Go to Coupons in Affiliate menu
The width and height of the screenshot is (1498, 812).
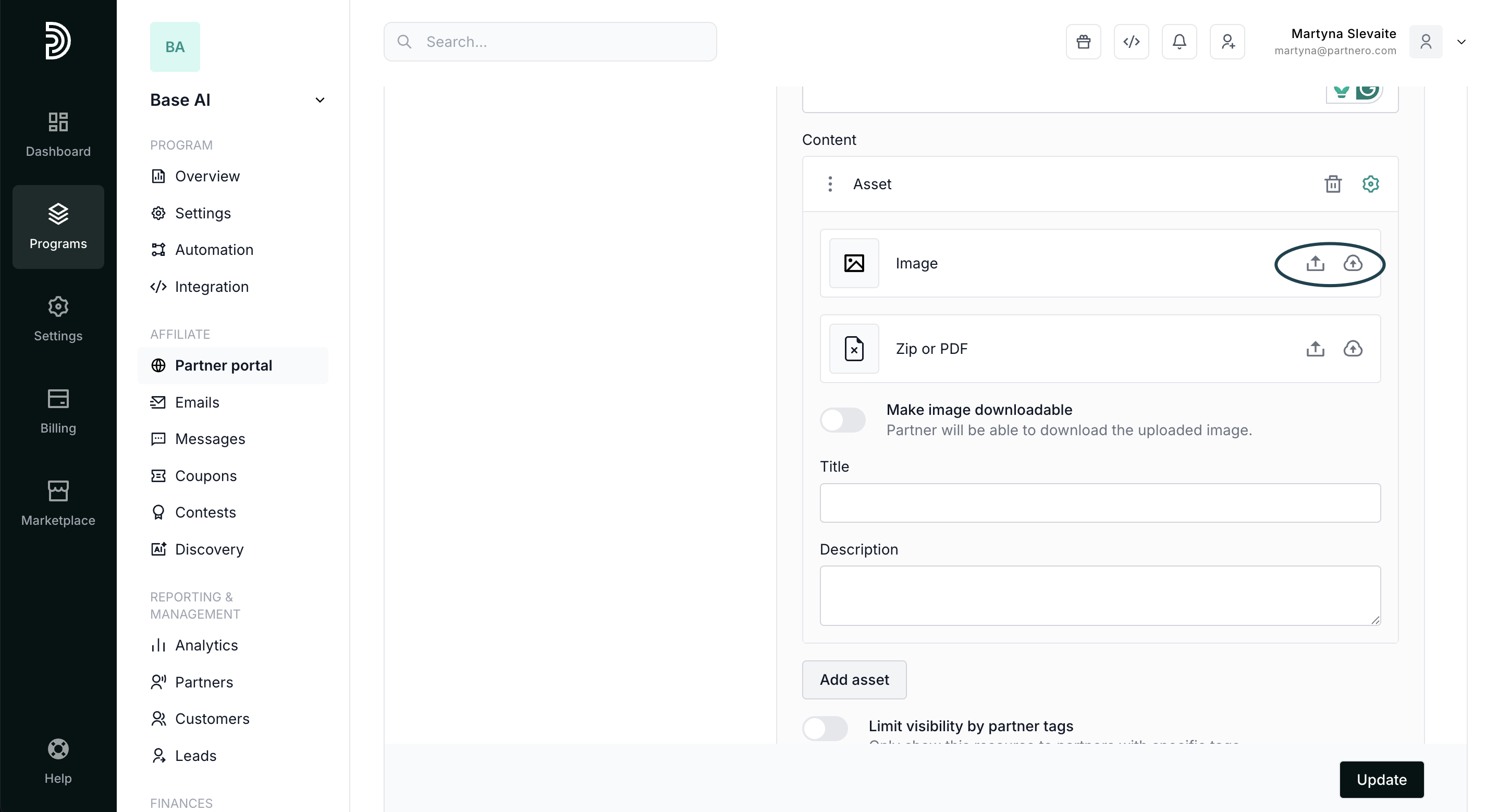tap(205, 476)
